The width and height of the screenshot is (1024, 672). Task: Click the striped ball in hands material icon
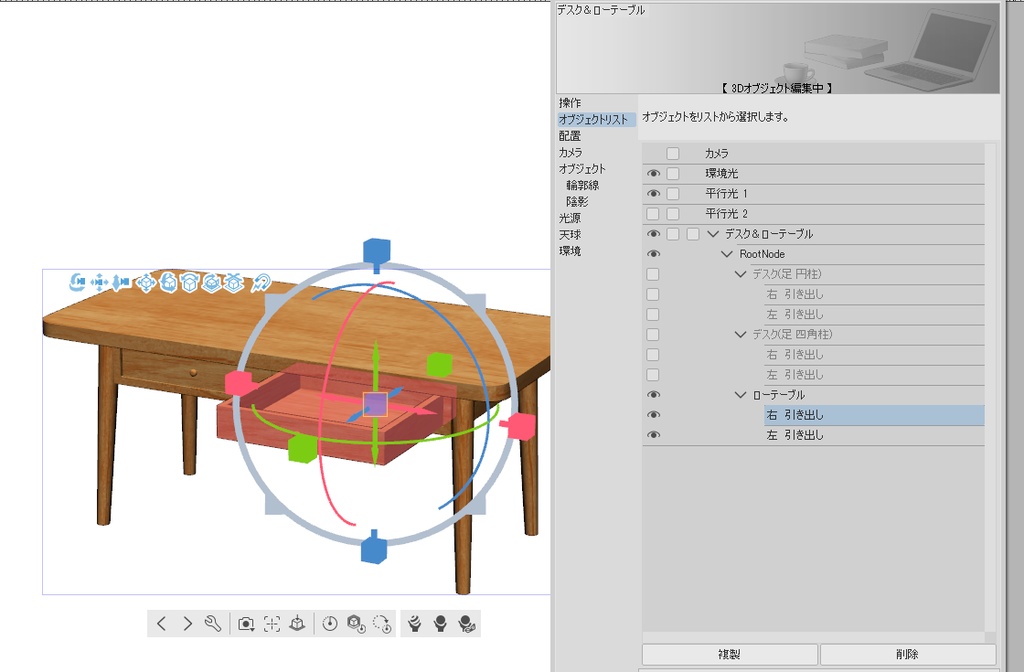tap(414, 624)
